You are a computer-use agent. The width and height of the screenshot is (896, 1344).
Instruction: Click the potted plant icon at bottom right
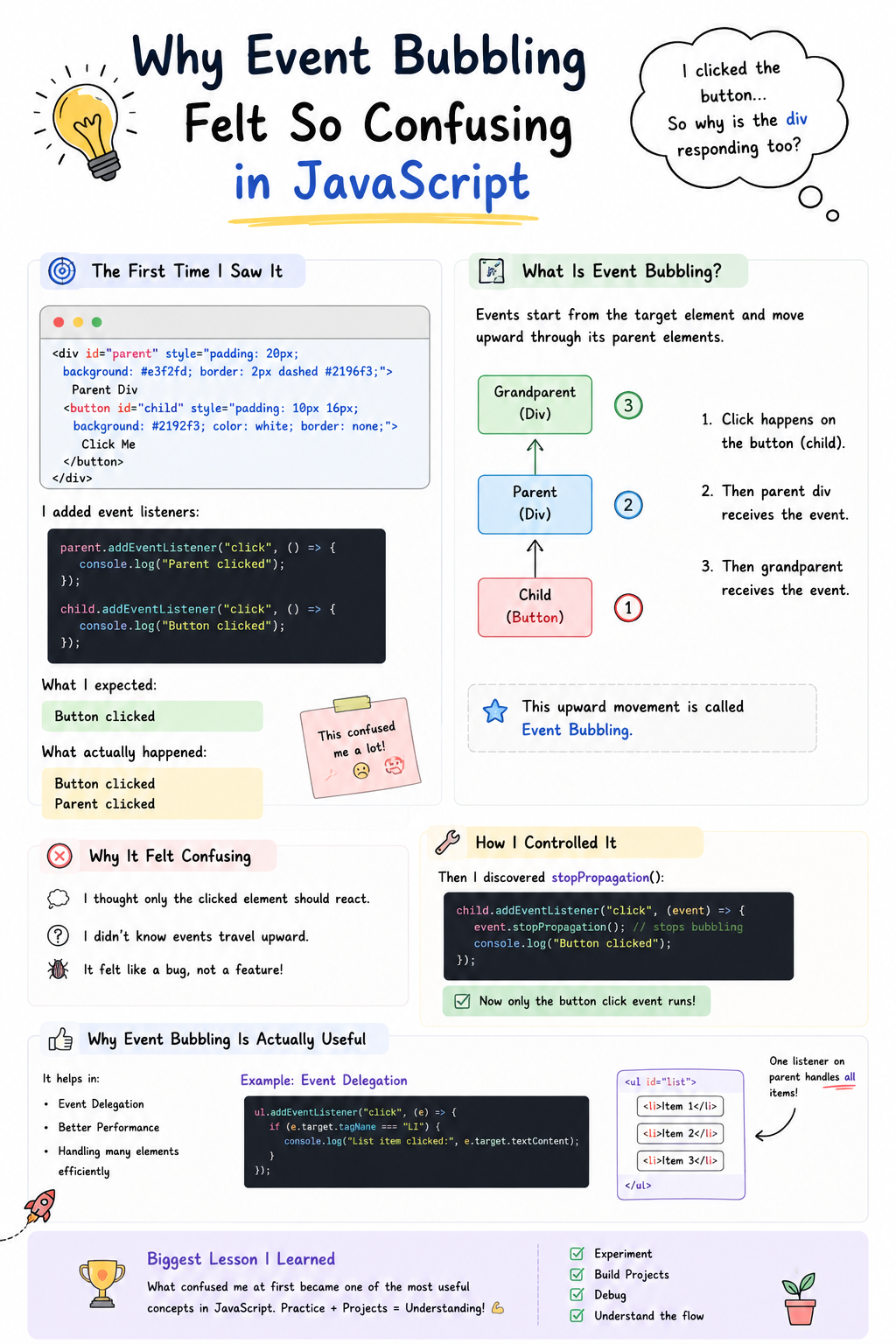coord(800,1298)
